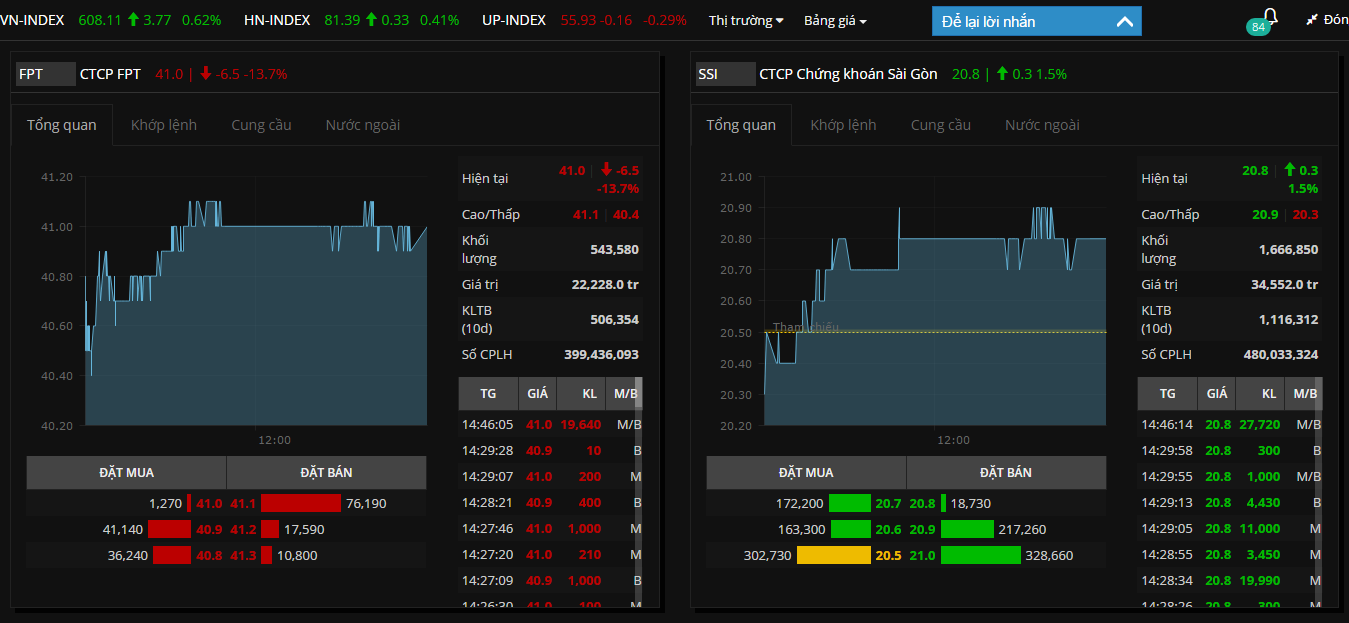The image size is (1349, 623).
Task: Expand the 'Để lại lời nhắn' chevron
Action: (x=1124, y=21)
